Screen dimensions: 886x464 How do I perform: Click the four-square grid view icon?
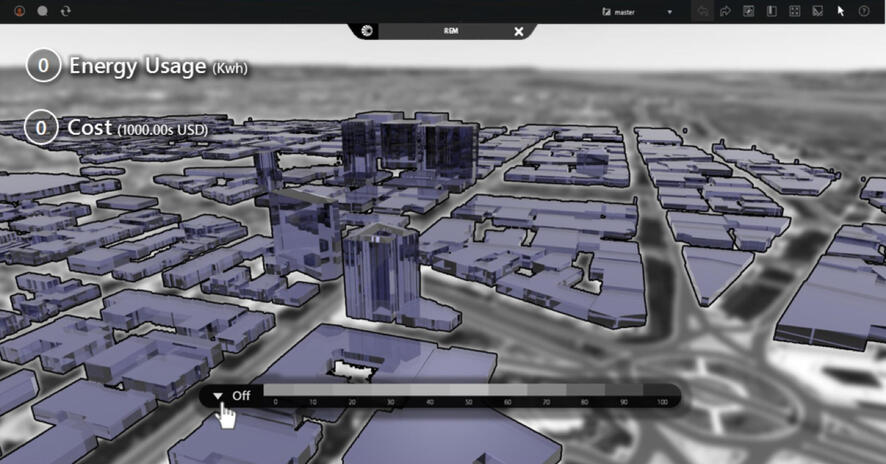pos(794,11)
